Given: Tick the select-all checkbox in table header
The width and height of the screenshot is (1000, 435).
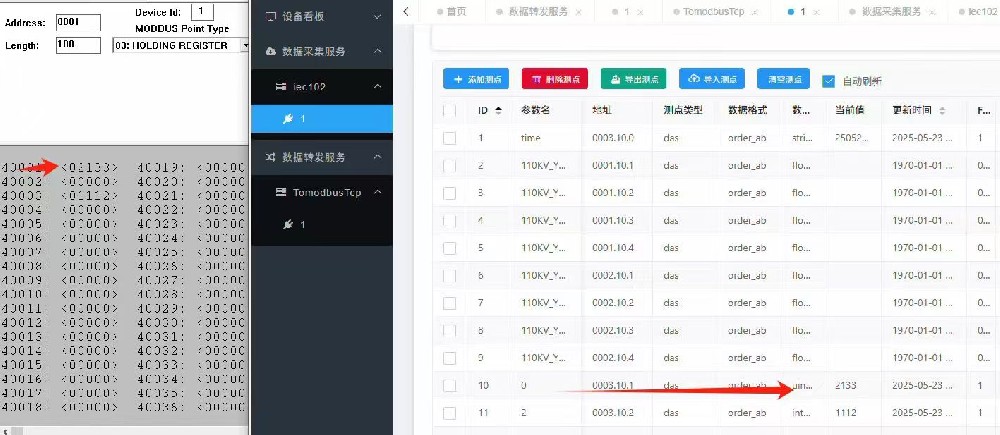Looking at the screenshot, I should coord(450,110).
